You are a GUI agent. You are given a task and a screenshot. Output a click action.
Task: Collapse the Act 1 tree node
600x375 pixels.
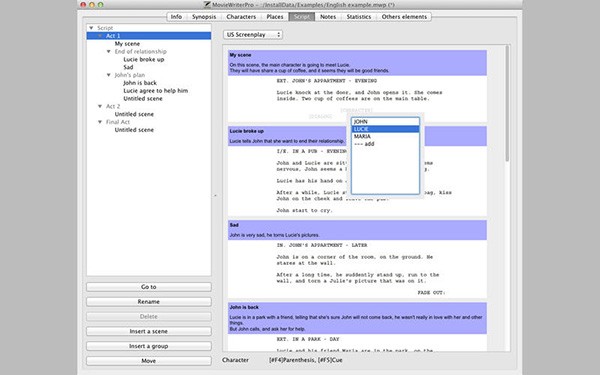coord(100,36)
